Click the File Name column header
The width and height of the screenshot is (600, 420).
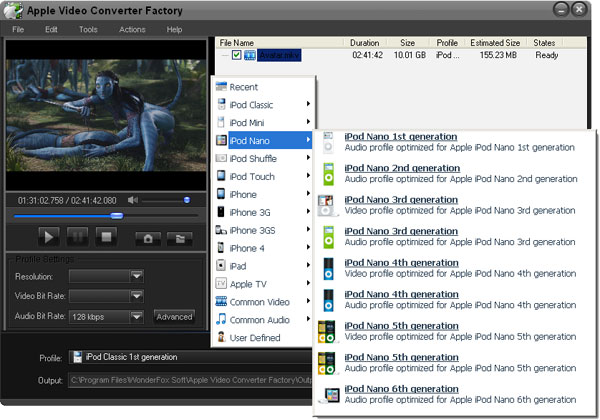click(x=279, y=43)
